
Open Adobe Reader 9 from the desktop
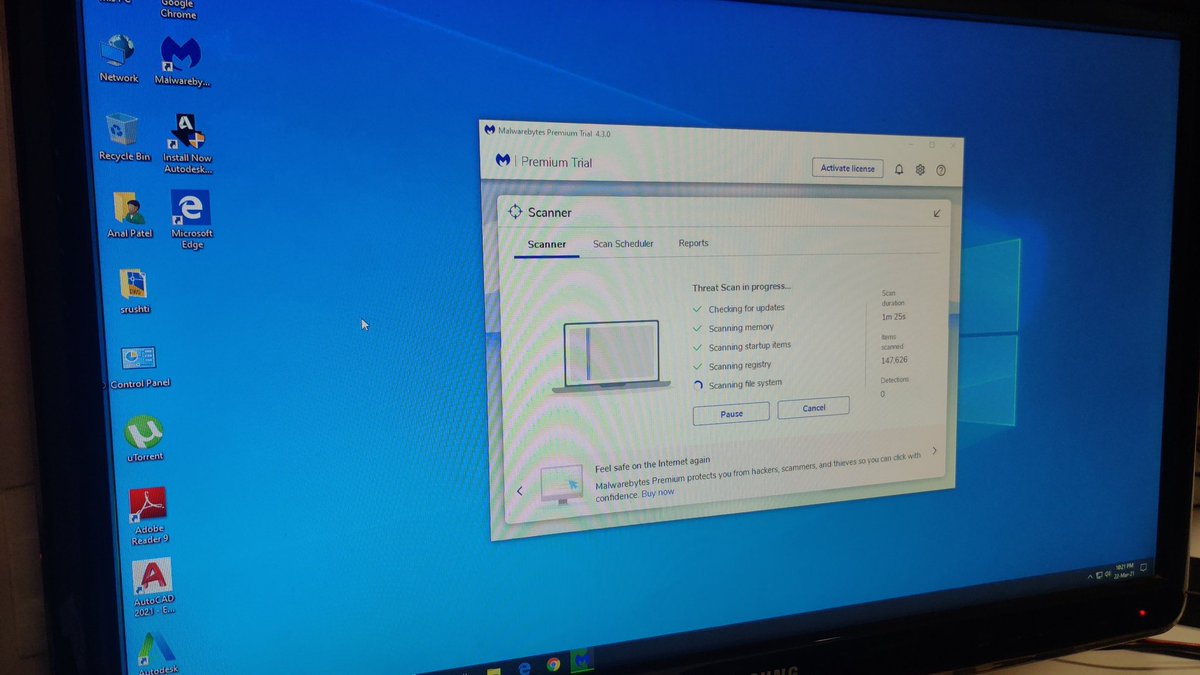150,516
